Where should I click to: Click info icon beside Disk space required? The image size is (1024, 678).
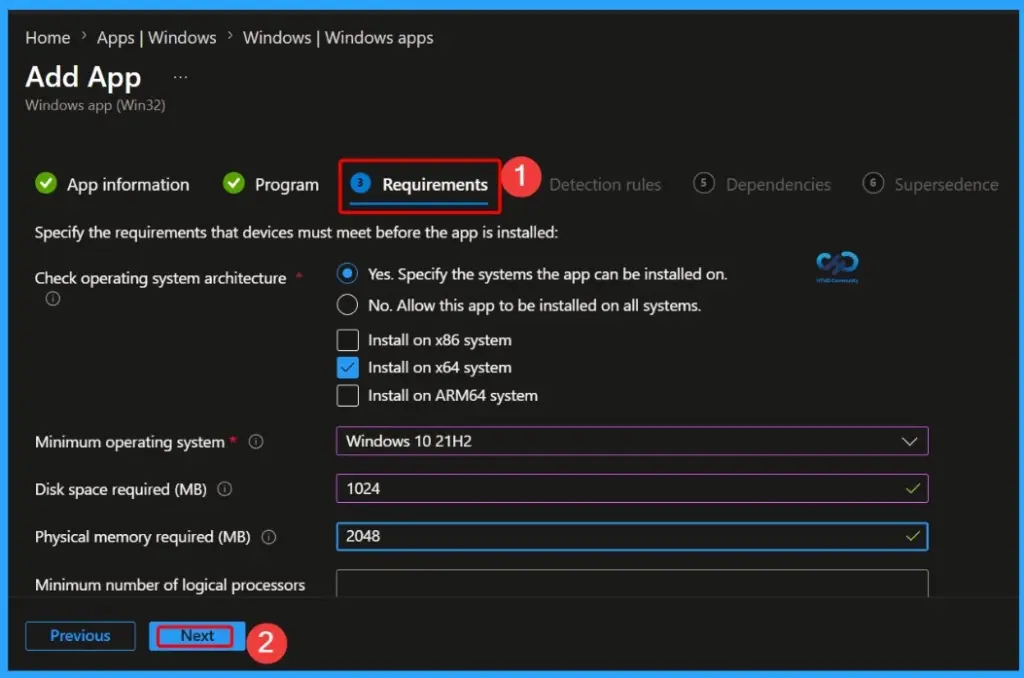click(x=225, y=489)
